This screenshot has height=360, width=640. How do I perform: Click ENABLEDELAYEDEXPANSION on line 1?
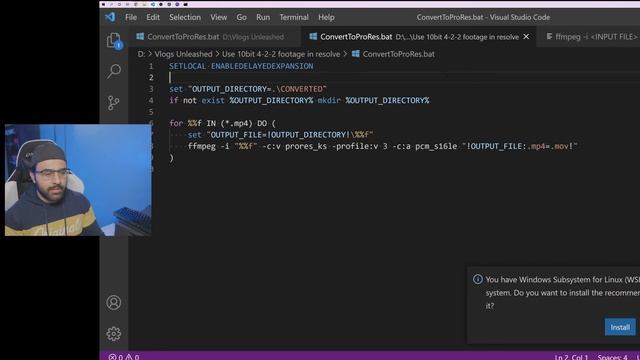tap(262, 66)
